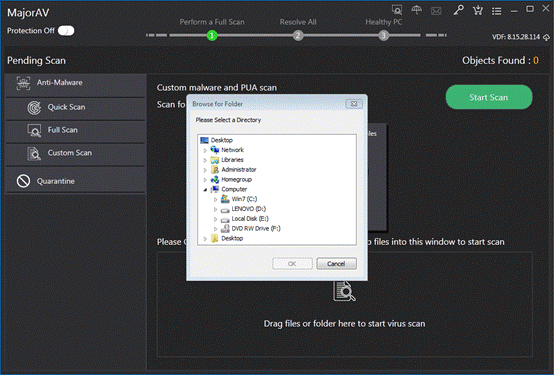Select the Desktop folder at tree bottom

pos(232,239)
